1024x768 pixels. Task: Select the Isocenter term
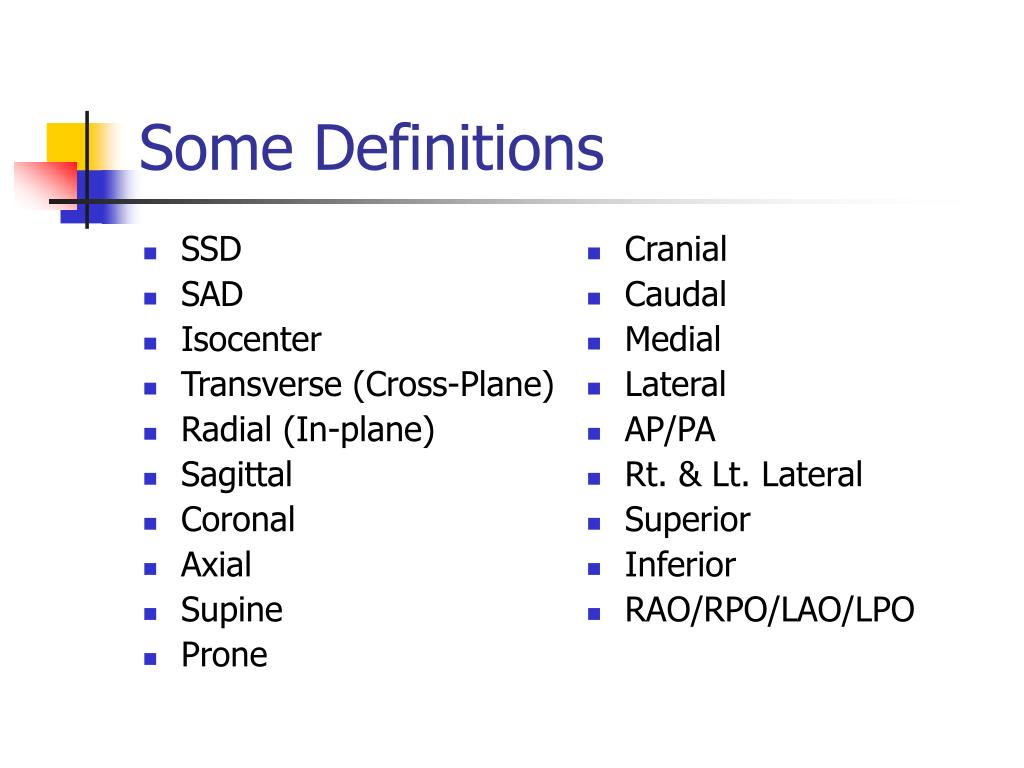[x=251, y=340]
